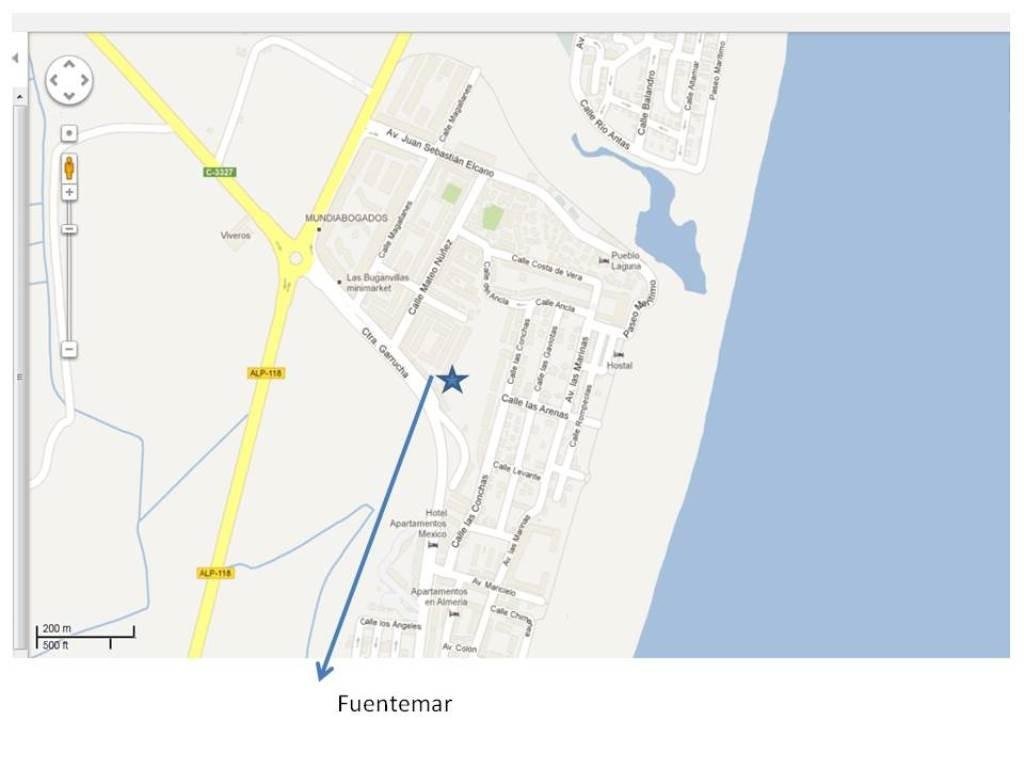Pan the map right with the arrow
Viewport: 1024px width, 768px height.
pos(85,80)
